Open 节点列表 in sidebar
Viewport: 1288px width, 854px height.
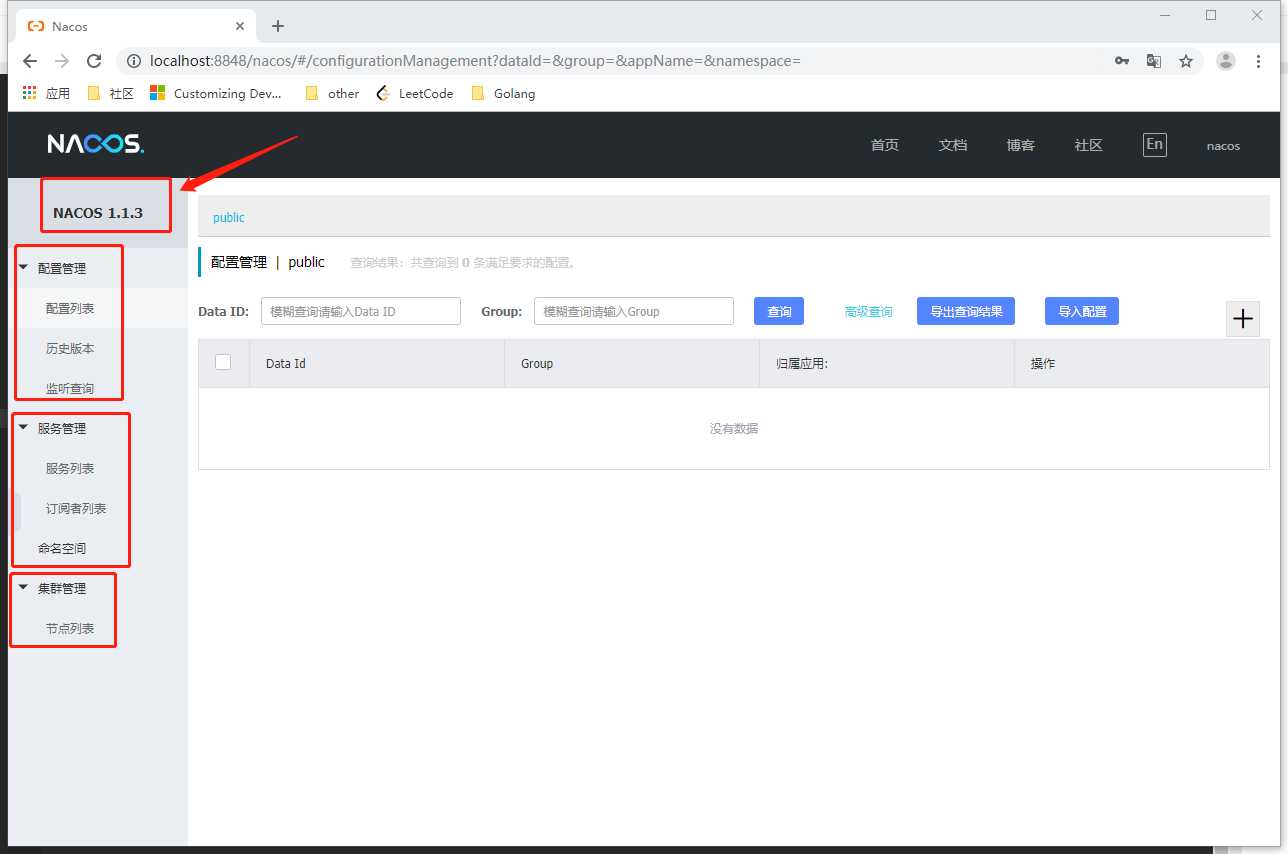(70, 628)
